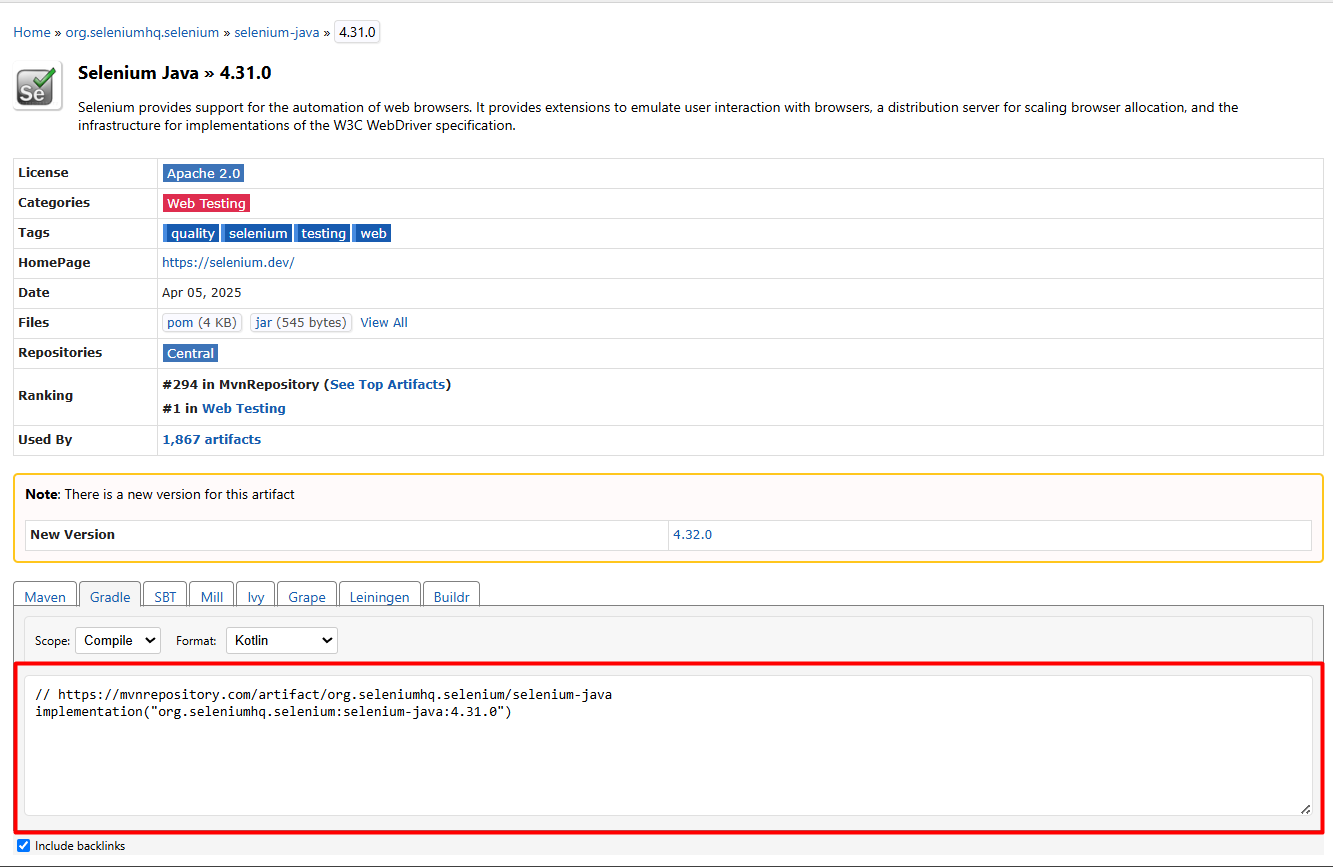The width and height of the screenshot is (1333, 867).
Task: Click the web tag
Action: pos(373,233)
